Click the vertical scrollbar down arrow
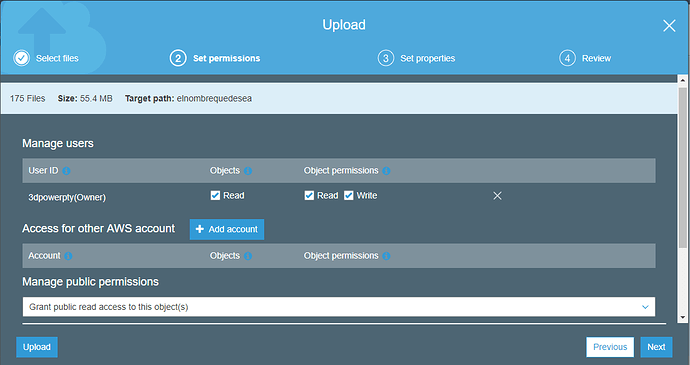 (683, 317)
